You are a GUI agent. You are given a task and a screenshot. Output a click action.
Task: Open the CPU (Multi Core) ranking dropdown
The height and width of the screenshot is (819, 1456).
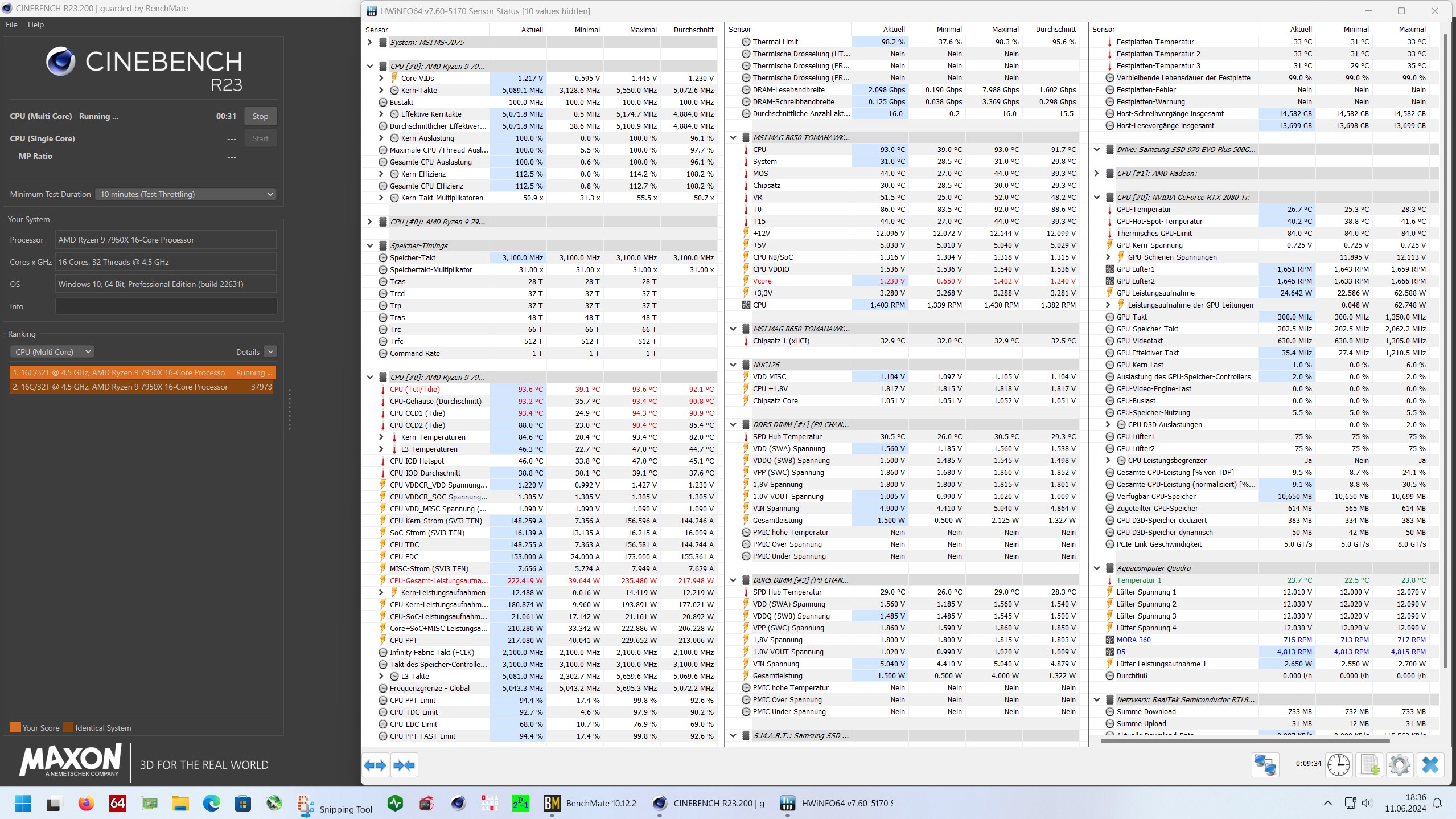52,352
